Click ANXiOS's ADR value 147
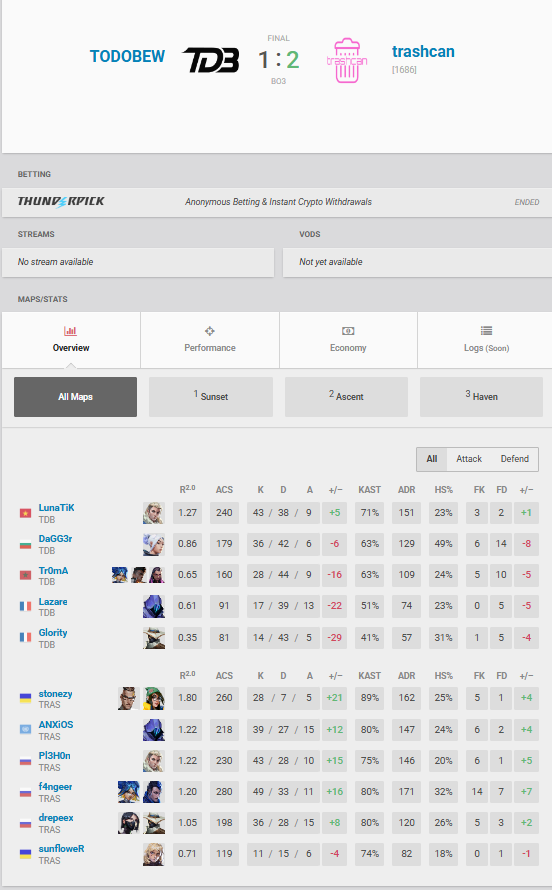This screenshot has height=890, width=552. click(406, 729)
